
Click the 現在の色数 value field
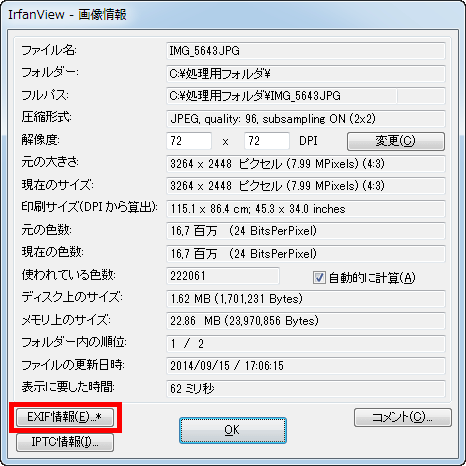pyautogui.click(x=306, y=254)
